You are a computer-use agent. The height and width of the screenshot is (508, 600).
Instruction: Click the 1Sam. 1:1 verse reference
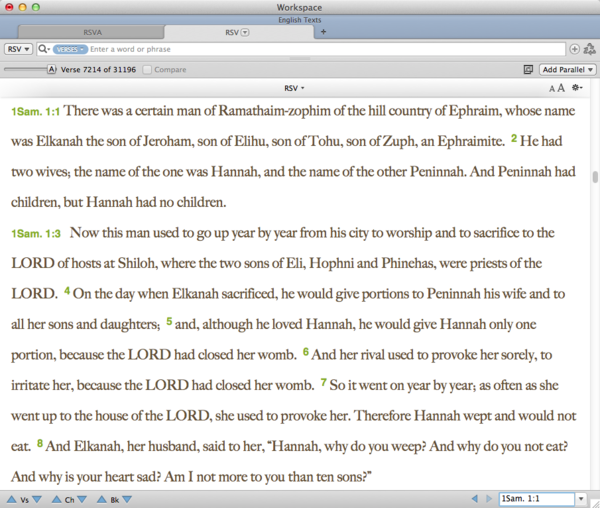(x=36, y=111)
